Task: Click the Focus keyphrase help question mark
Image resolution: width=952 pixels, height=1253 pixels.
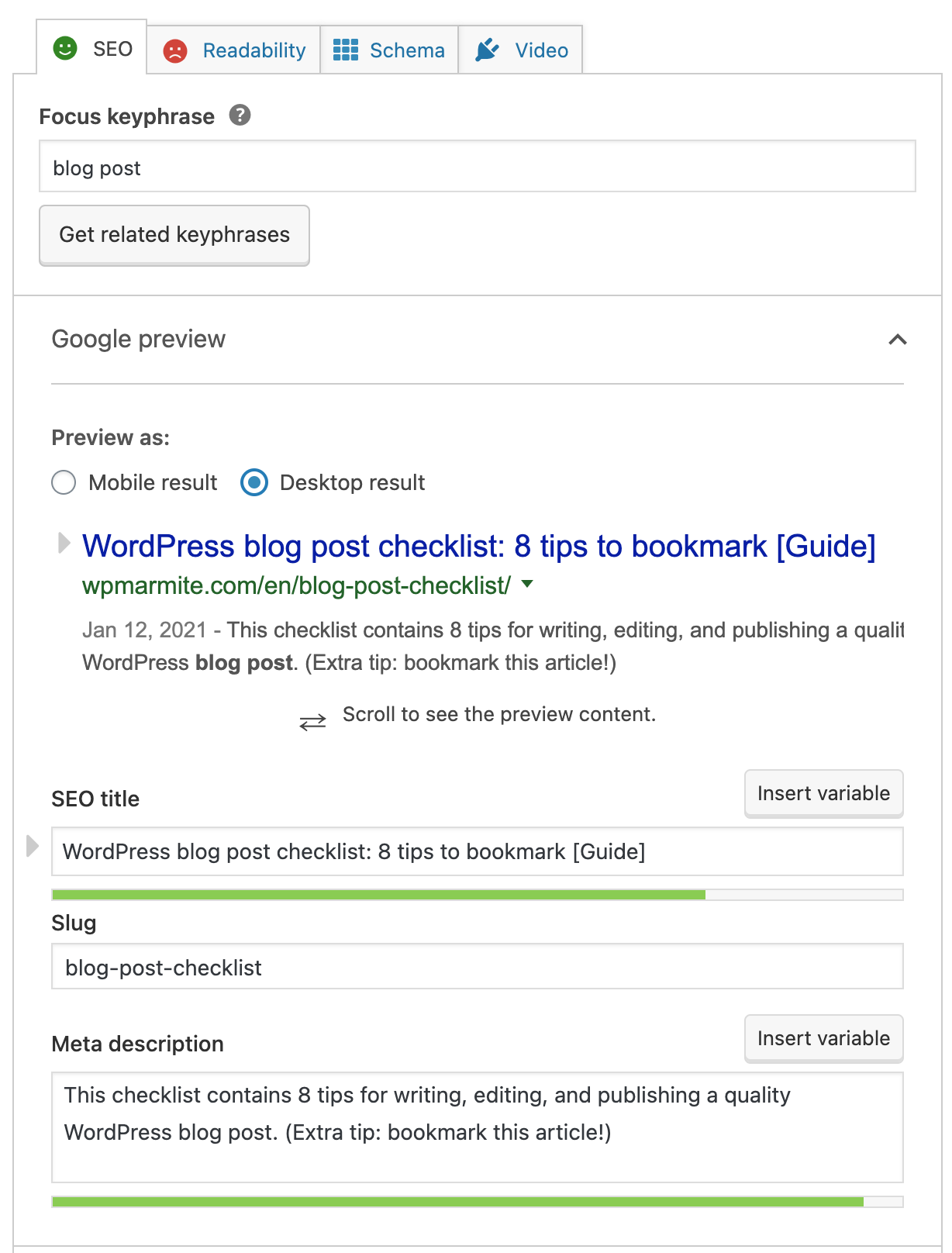Action: 240,116
